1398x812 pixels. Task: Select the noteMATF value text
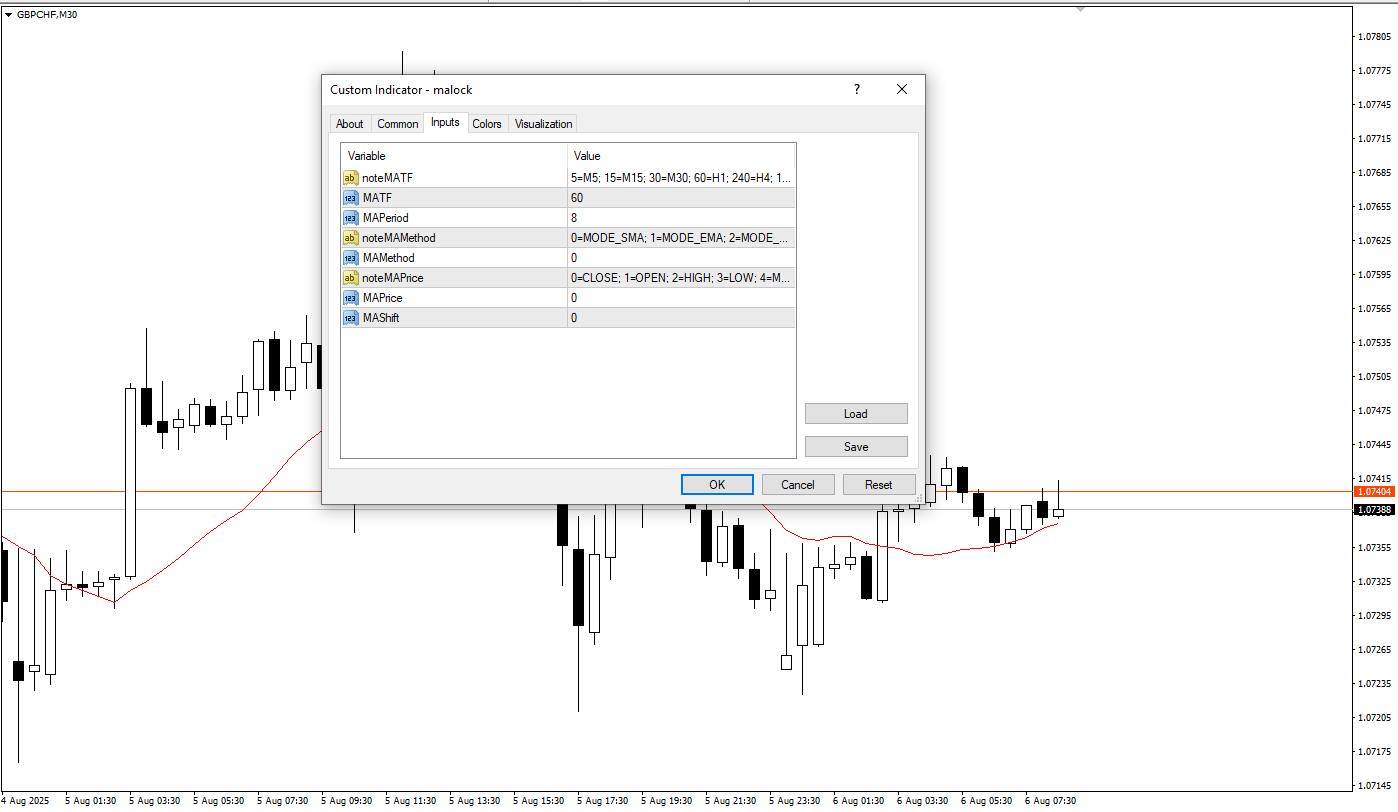point(681,178)
